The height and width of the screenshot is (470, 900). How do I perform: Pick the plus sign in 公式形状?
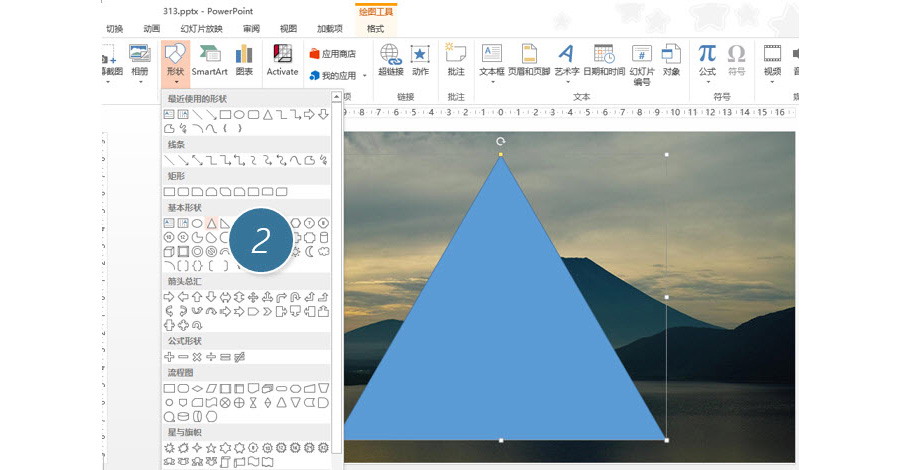click(169, 357)
